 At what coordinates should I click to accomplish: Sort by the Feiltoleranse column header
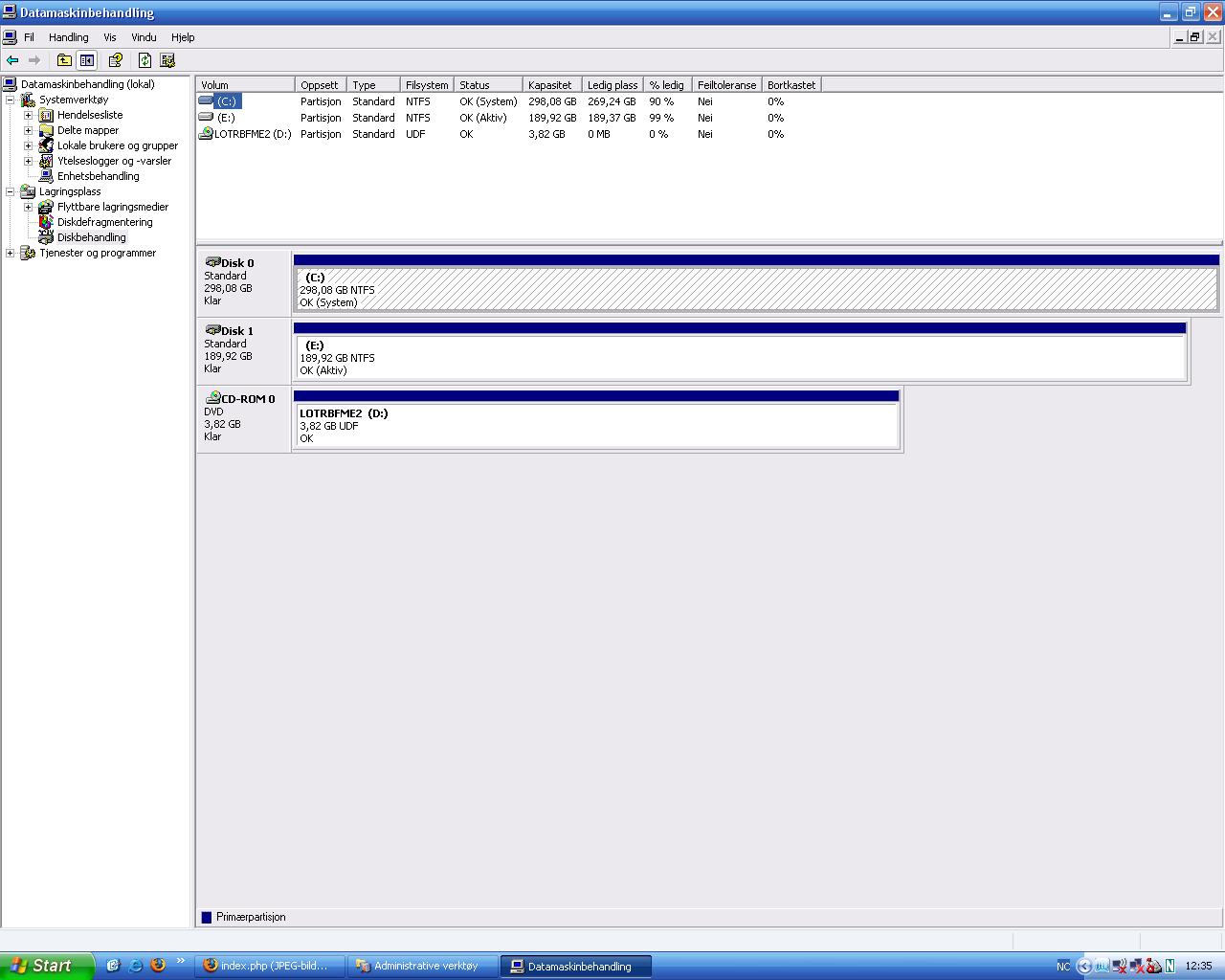tap(727, 85)
